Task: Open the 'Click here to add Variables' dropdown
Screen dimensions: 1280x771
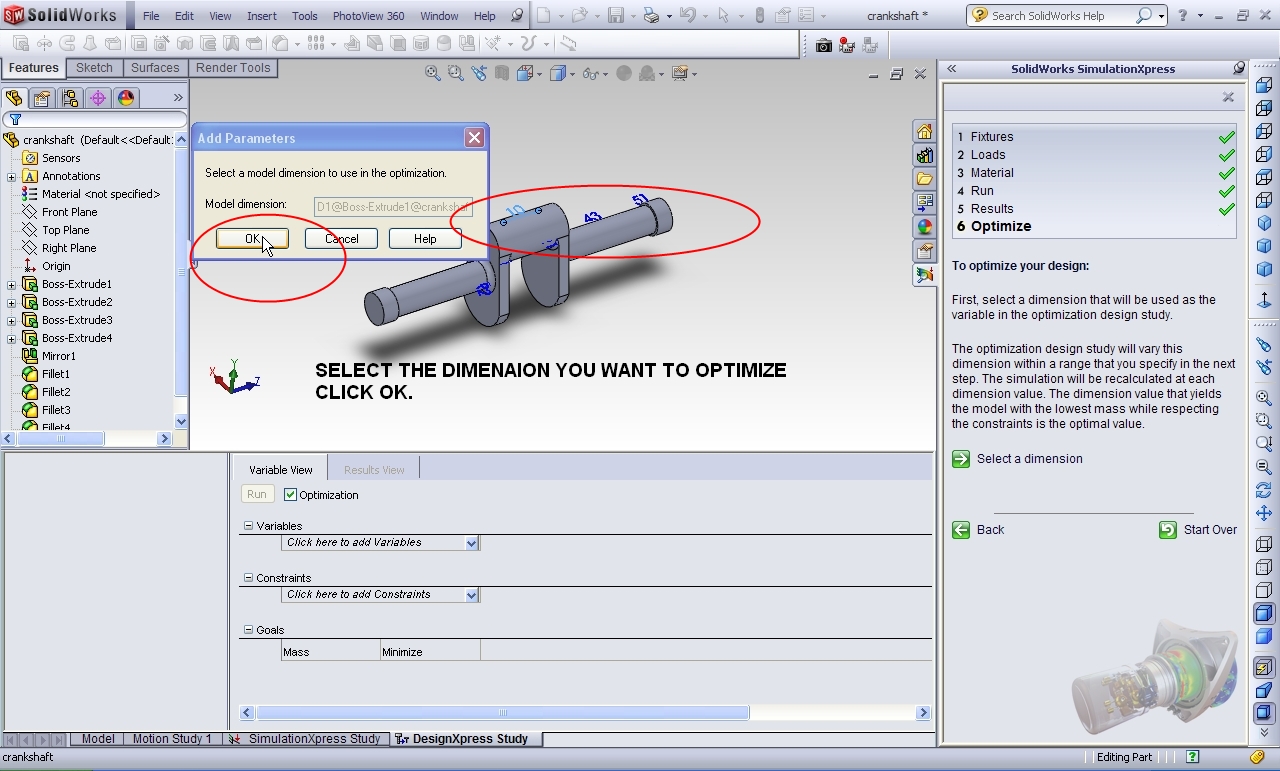Action: (471, 543)
